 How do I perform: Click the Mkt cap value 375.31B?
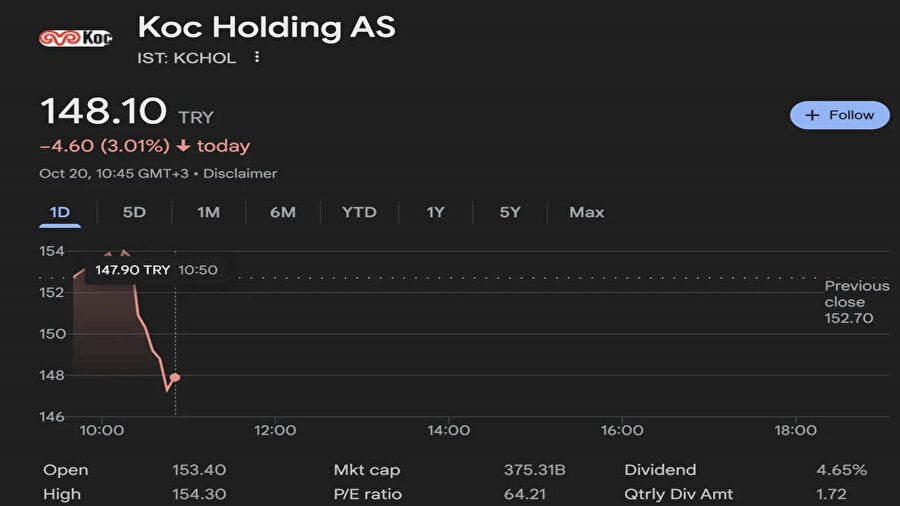535,470
